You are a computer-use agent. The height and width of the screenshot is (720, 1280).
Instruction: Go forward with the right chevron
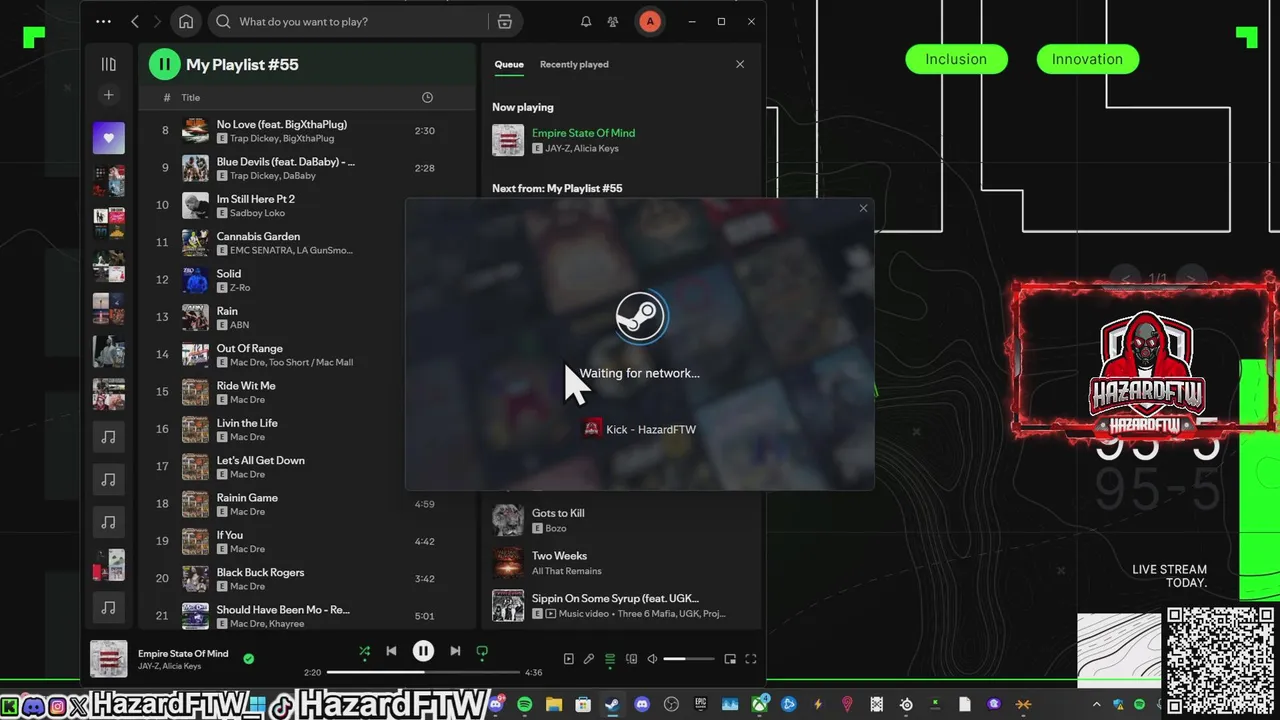pyautogui.click(x=157, y=21)
